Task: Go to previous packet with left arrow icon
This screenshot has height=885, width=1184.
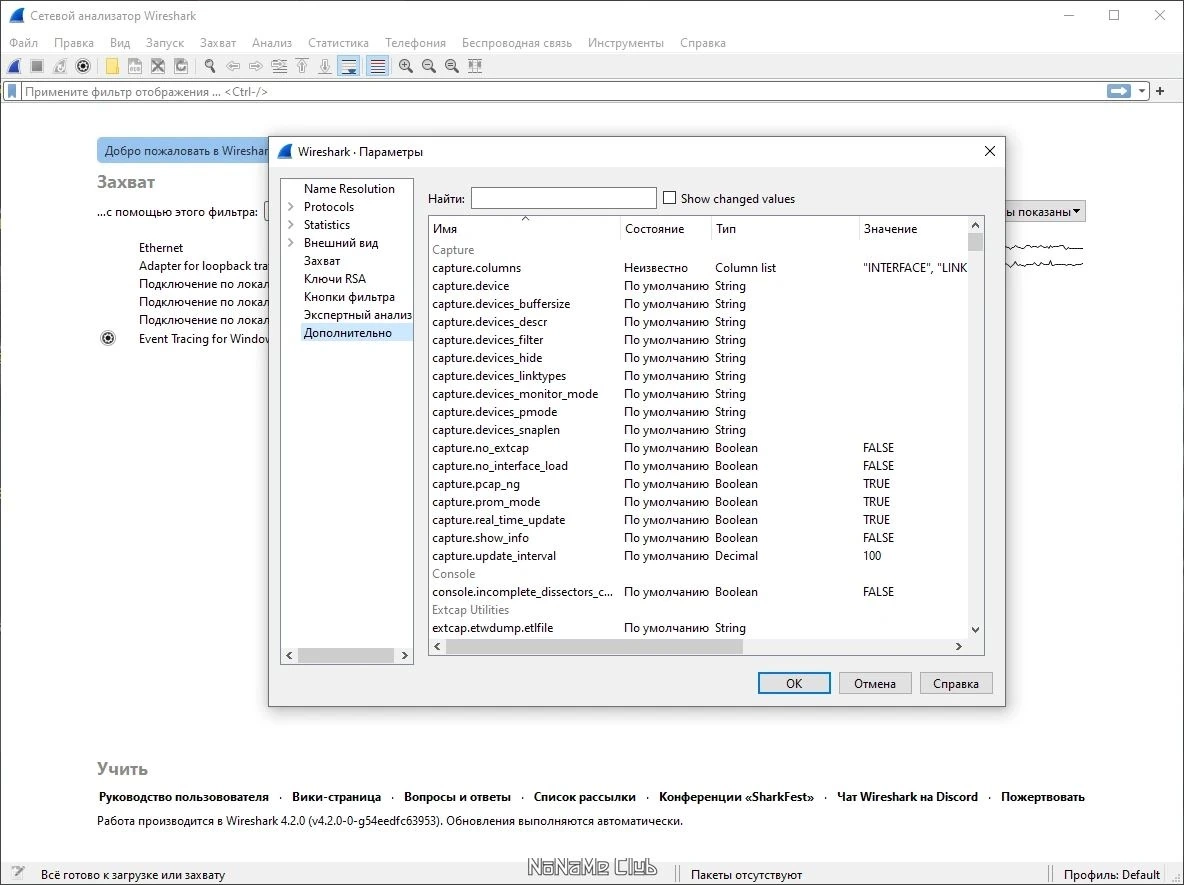Action: [x=233, y=66]
